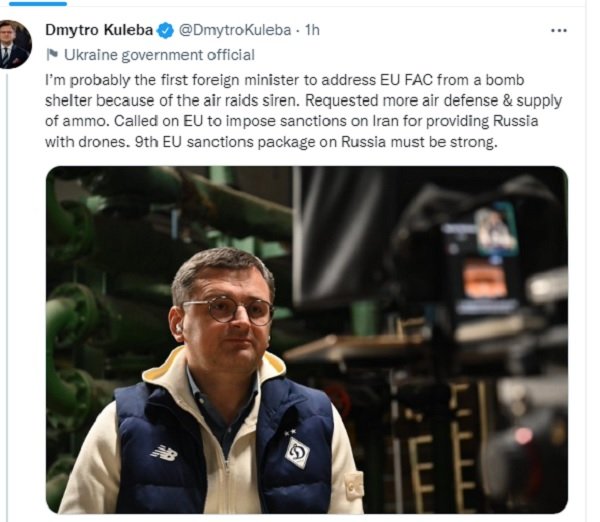
Task: Open the 1h timestamp link
Action: [x=312, y=30]
